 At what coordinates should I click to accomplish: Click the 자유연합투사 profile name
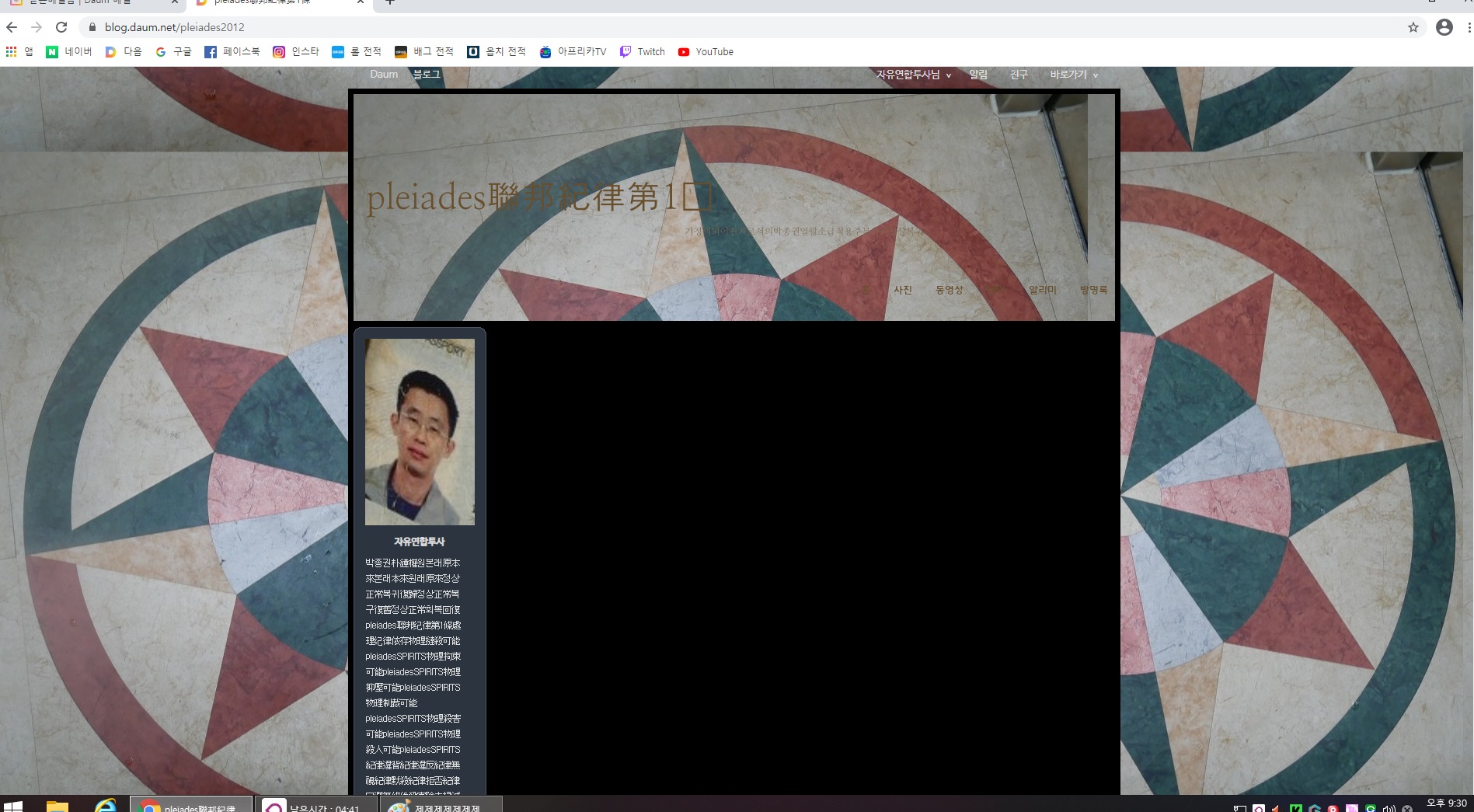(x=420, y=542)
